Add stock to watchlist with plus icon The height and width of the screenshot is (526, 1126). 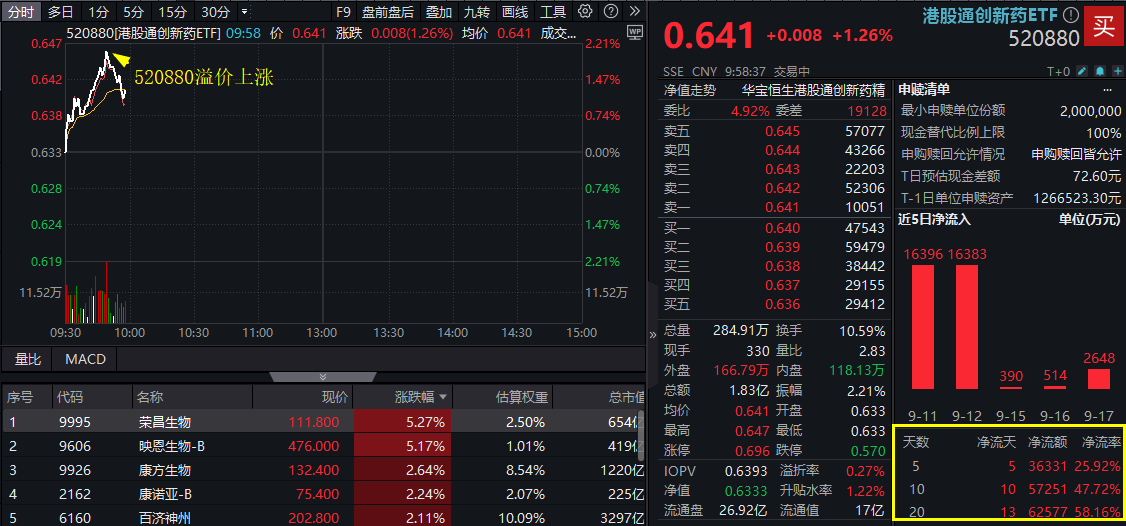tap(1115, 72)
